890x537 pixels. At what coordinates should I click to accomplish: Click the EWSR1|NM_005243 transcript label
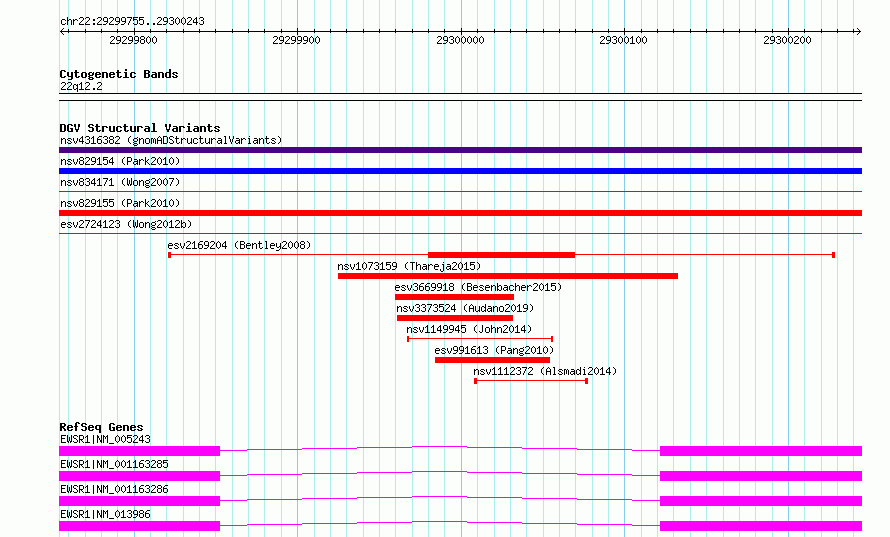click(105, 439)
